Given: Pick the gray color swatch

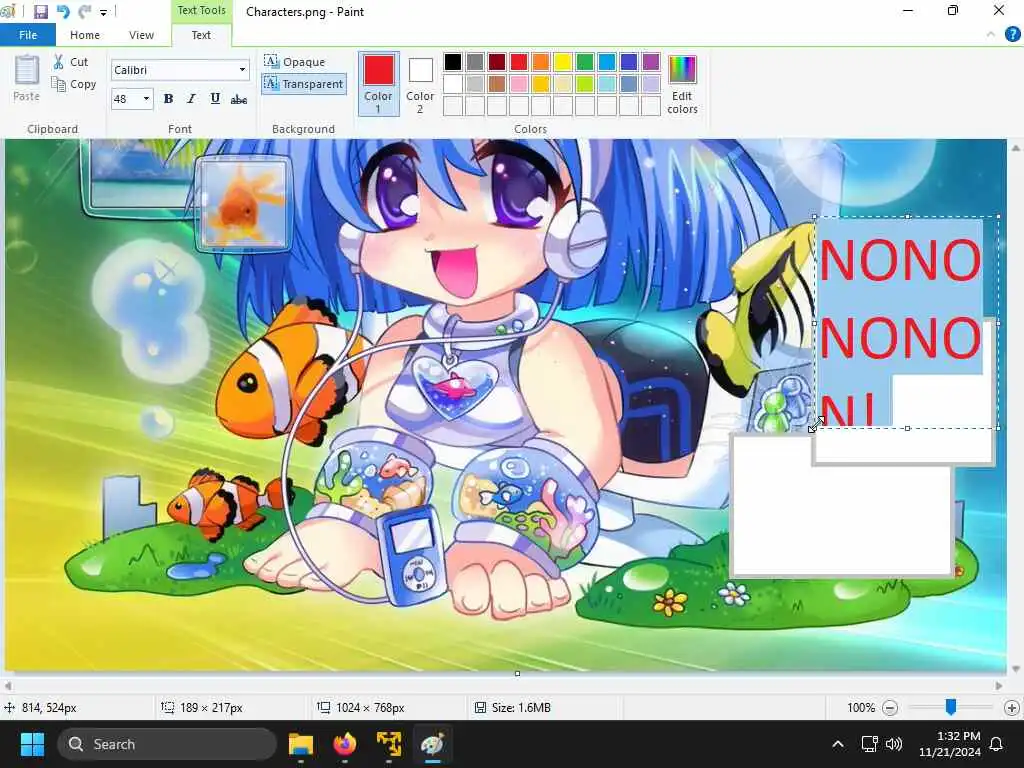Looking at the screenshot, I should (x=475, y=61).
